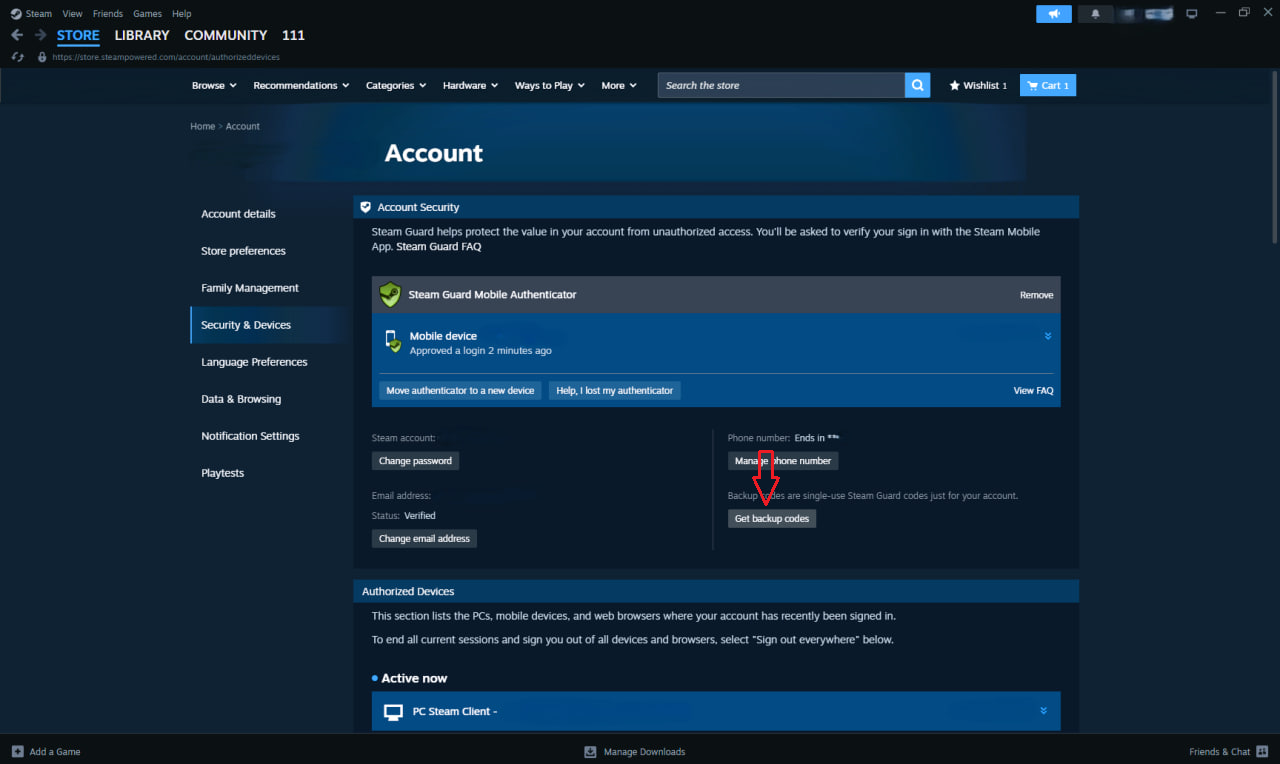Viewport: 1280px width, 764px height.
Task: Select Store preferences in the sidebar
Action: [x=243, y=251]
